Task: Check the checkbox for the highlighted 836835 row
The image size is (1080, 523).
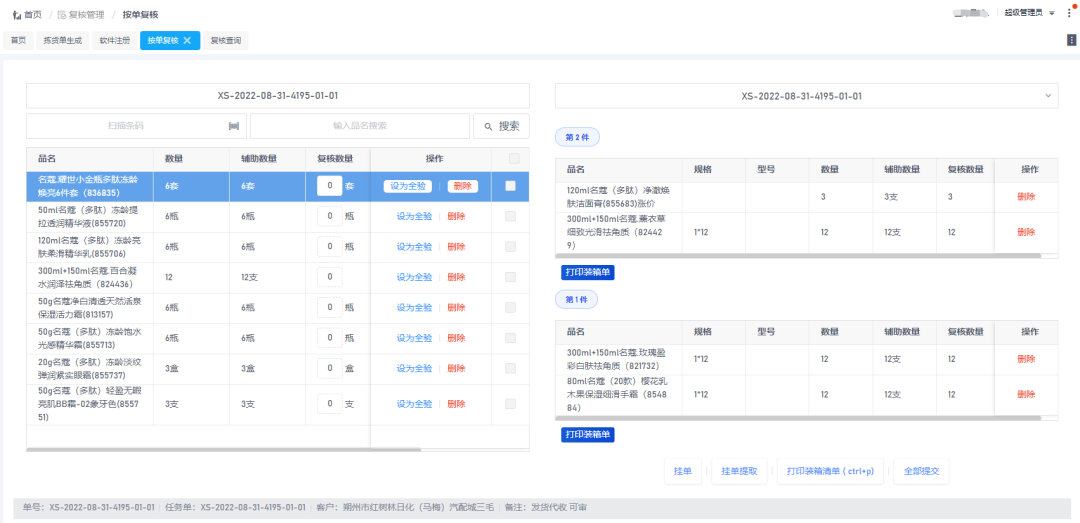Action: point(511,186)
